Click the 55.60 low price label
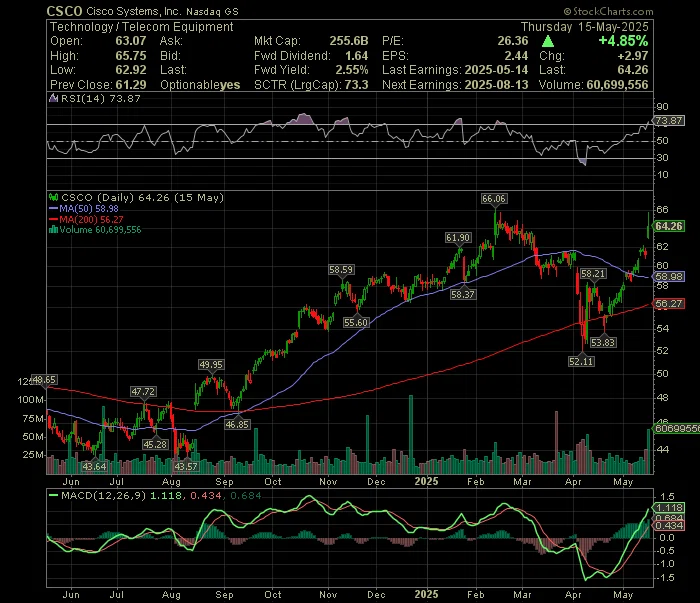Viewport: 700px width, 603px height. tap(356, 322)
